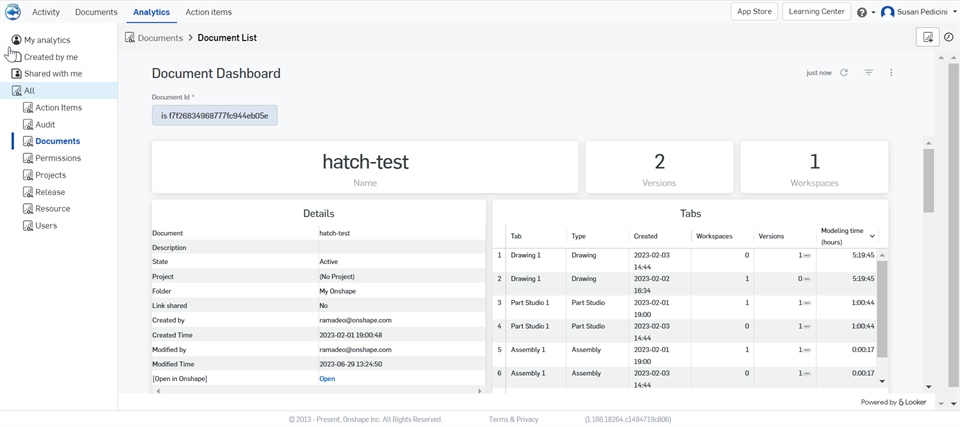
Task: Expand the Susan Pedicini account dropdown arrow
Action: (954, 12)
